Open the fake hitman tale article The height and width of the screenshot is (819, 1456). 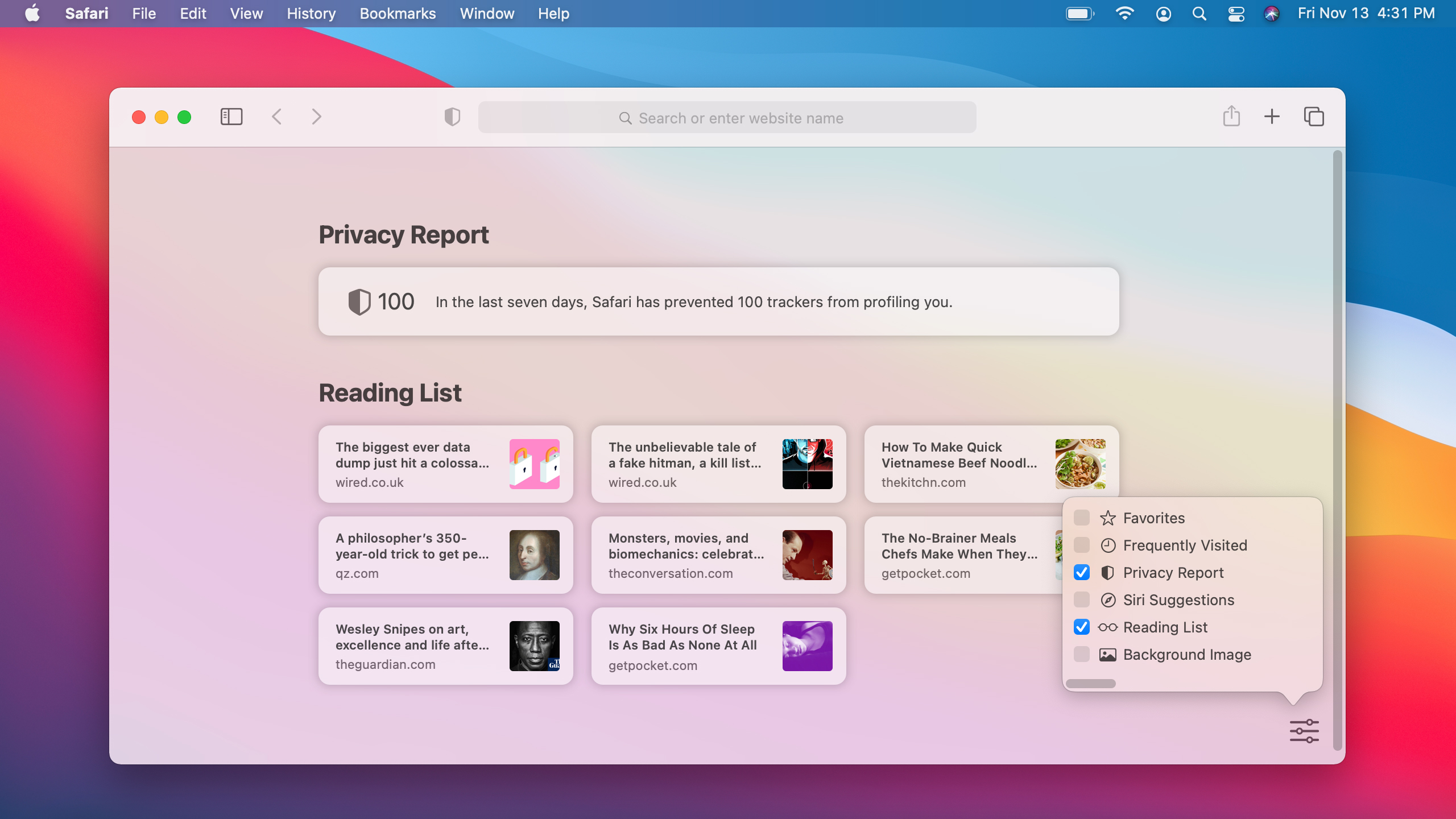(718, 464)
